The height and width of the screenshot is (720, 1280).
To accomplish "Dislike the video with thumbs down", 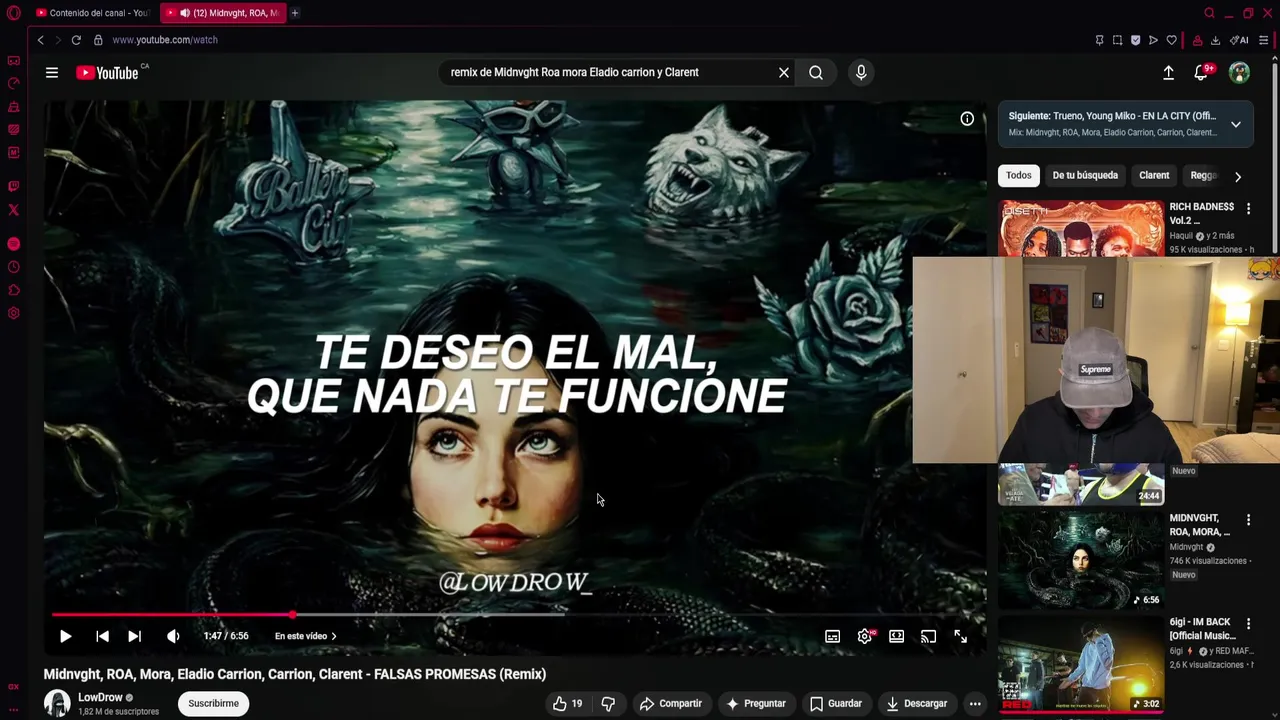I will (x=608, y=704).
